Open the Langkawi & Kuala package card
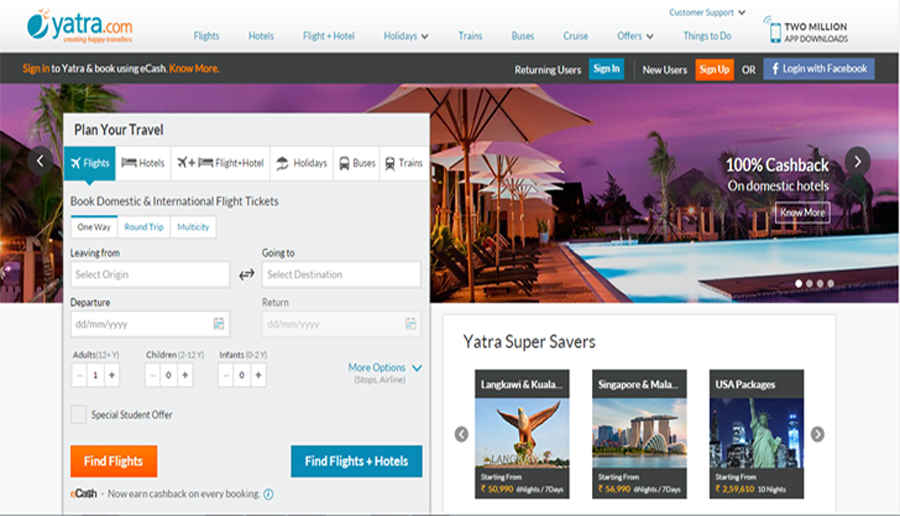900x516 pixels. (x=522, y=434)
